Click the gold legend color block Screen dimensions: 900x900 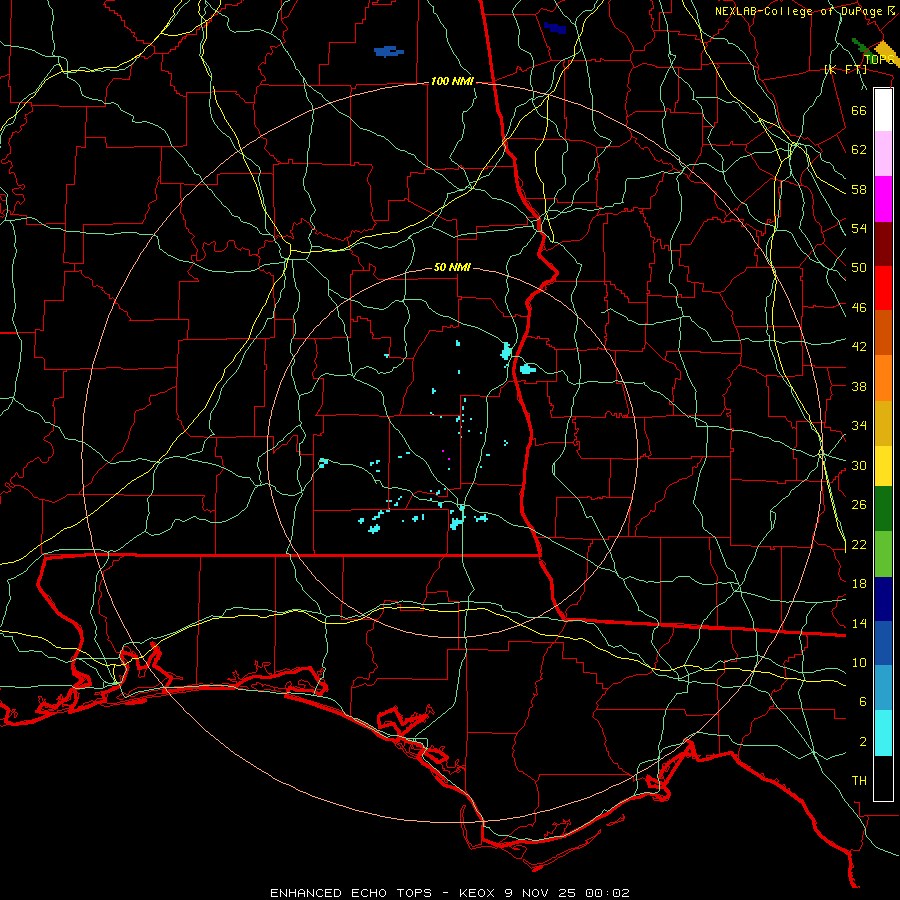coord(883,423)
